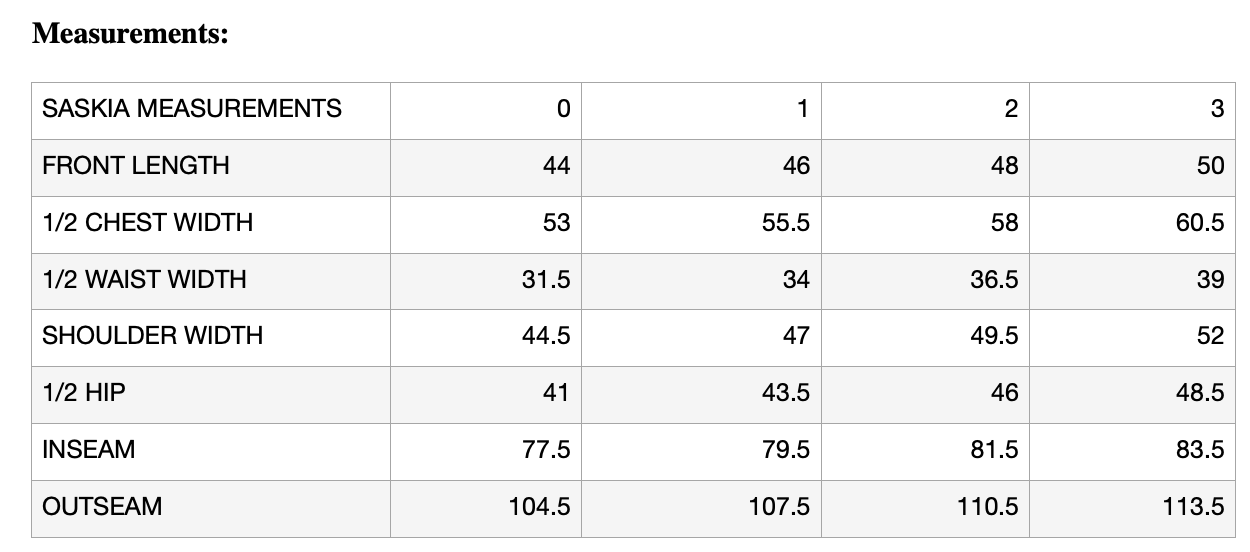Click inseam value 81.5

coord(994,450)
